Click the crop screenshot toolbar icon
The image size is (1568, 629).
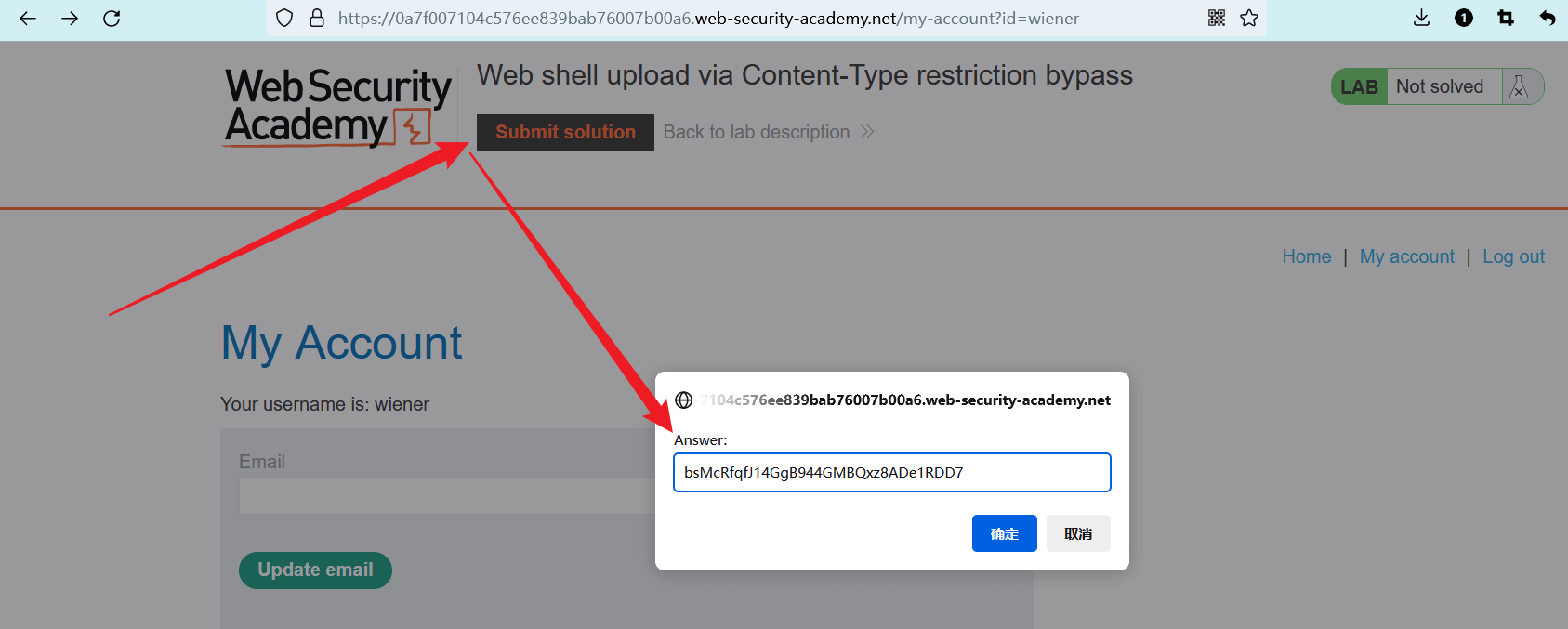(x=1506, y=18)
